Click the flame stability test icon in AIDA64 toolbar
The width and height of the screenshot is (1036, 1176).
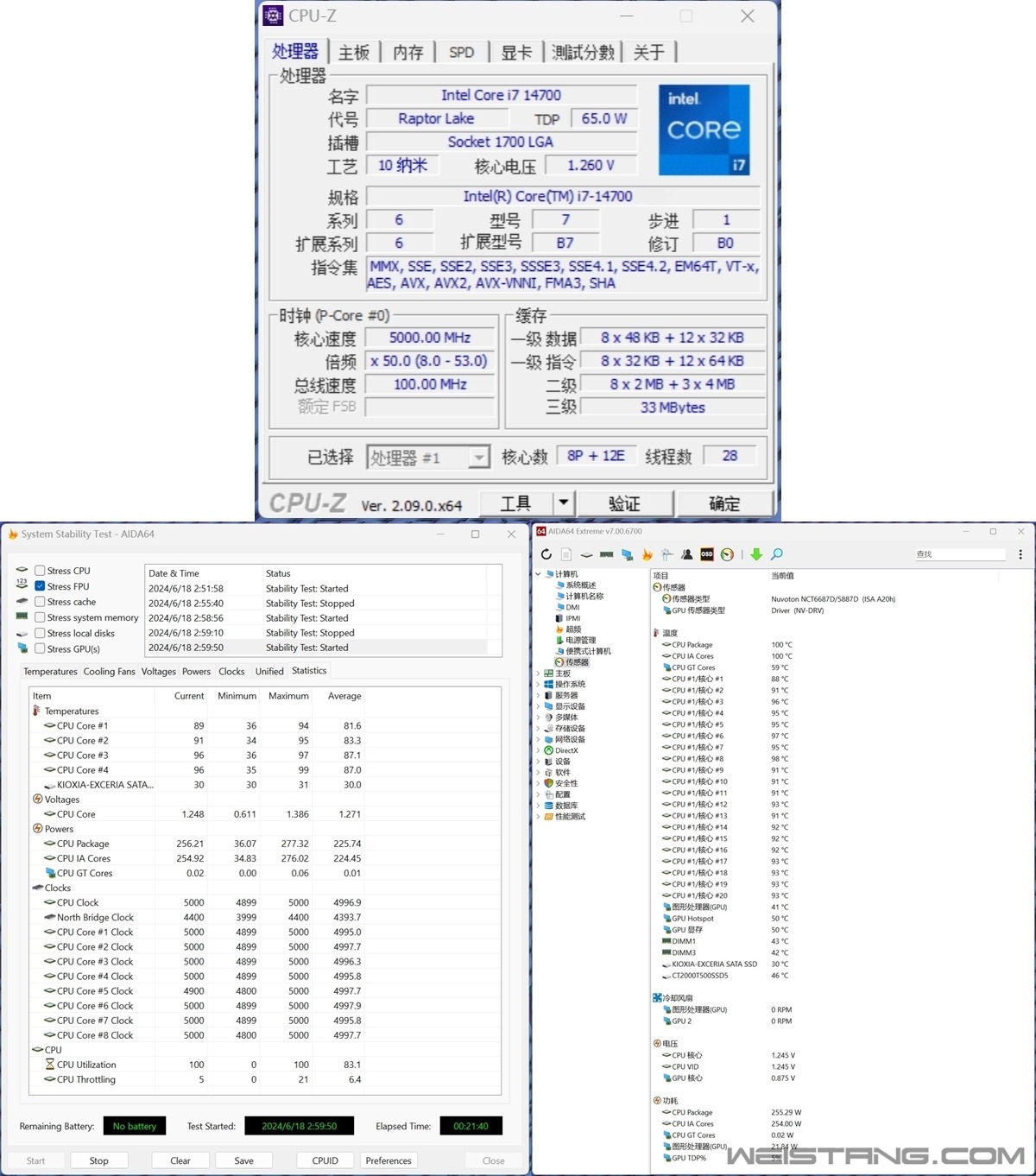pos(647,554)
